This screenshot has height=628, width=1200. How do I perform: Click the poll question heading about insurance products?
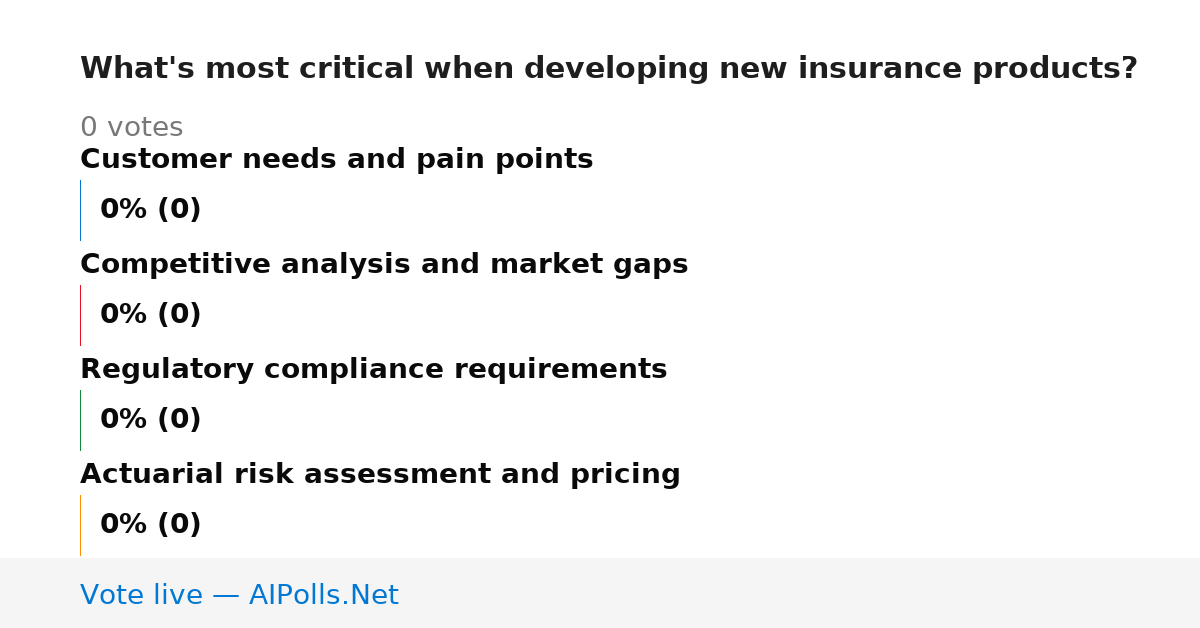point(609,69)
